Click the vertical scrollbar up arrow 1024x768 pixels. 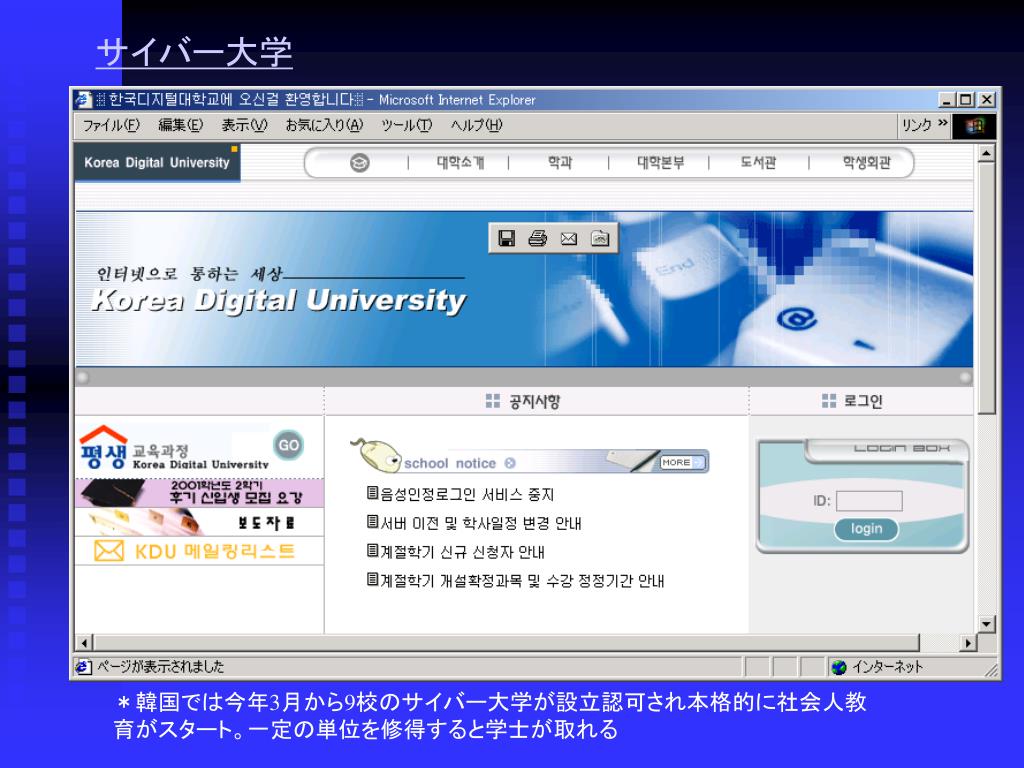986,153
